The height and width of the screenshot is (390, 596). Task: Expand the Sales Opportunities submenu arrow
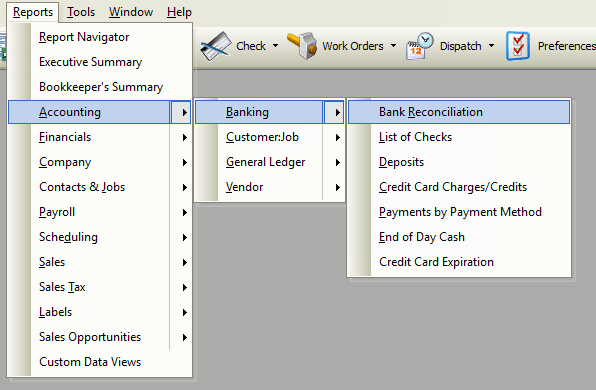(x=185, y=337)
